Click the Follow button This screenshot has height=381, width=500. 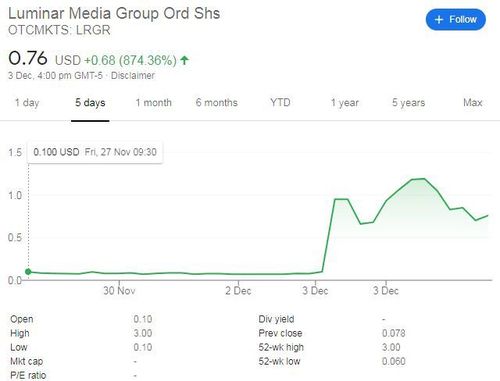click(455, 20)
